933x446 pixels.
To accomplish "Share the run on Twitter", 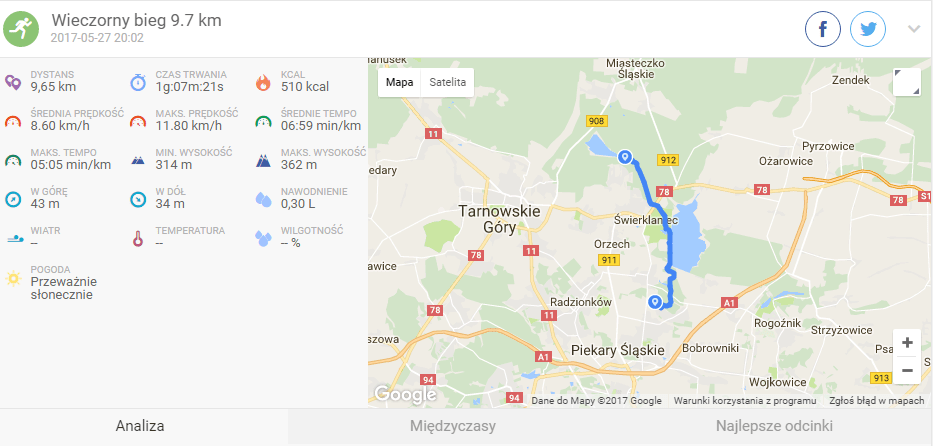I will click(868, 29).
